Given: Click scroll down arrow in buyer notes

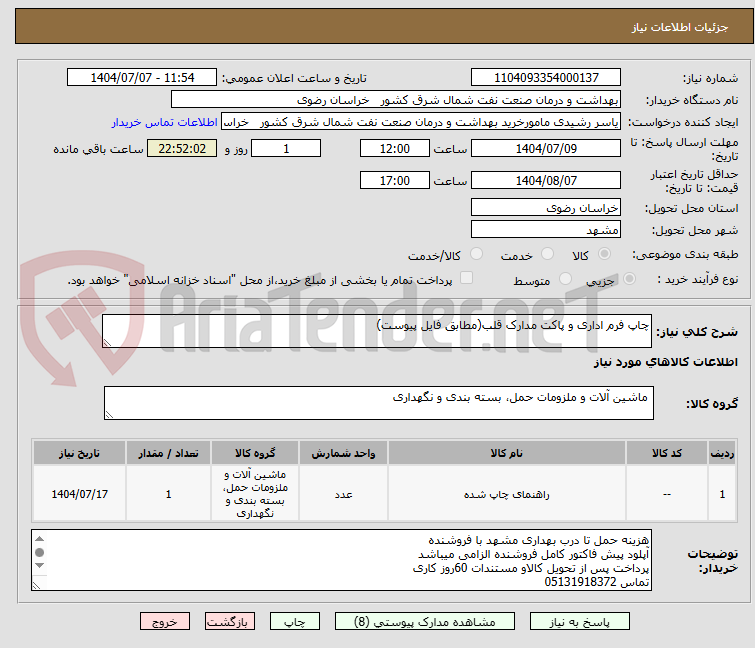Looking at the screenshot, I should (39, 565).
